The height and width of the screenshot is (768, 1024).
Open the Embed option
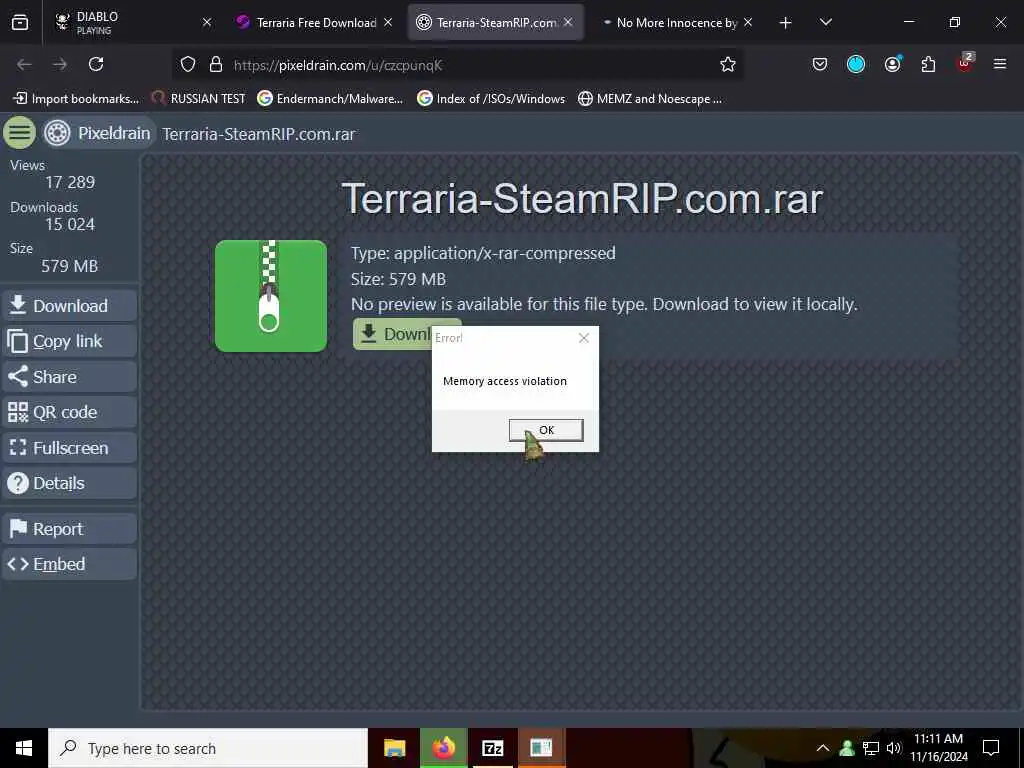tap(69, 564)
